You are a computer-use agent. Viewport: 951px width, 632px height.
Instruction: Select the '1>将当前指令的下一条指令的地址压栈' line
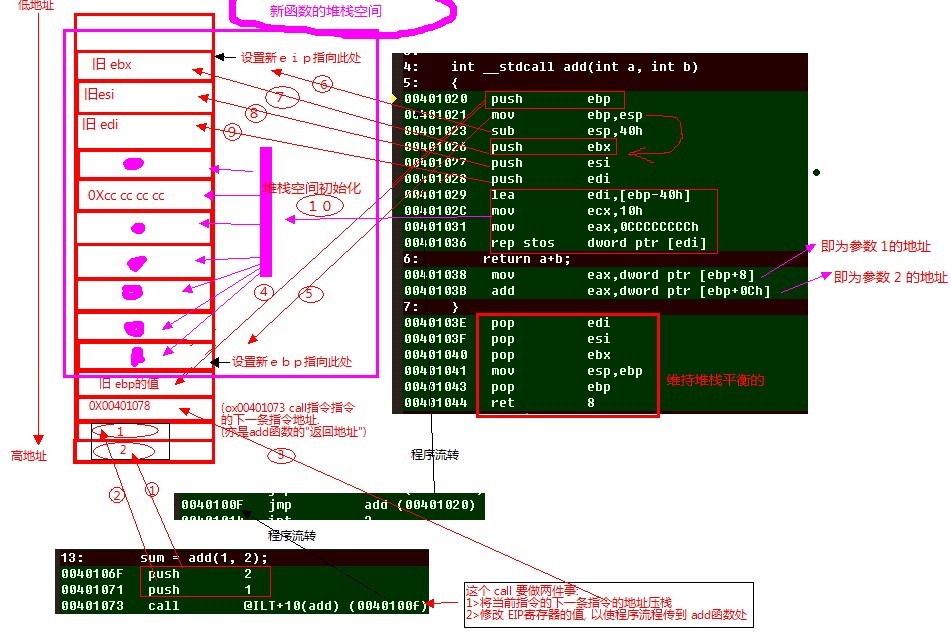coord(569,602)
